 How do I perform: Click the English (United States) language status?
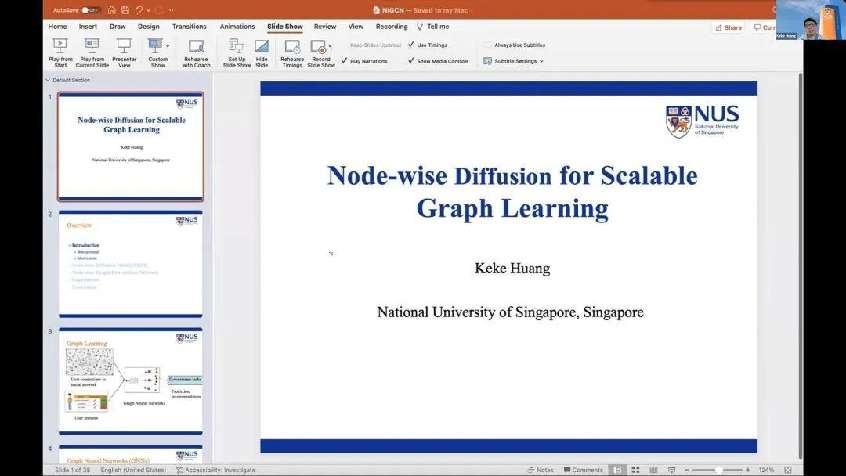click(x=133, y=470)
